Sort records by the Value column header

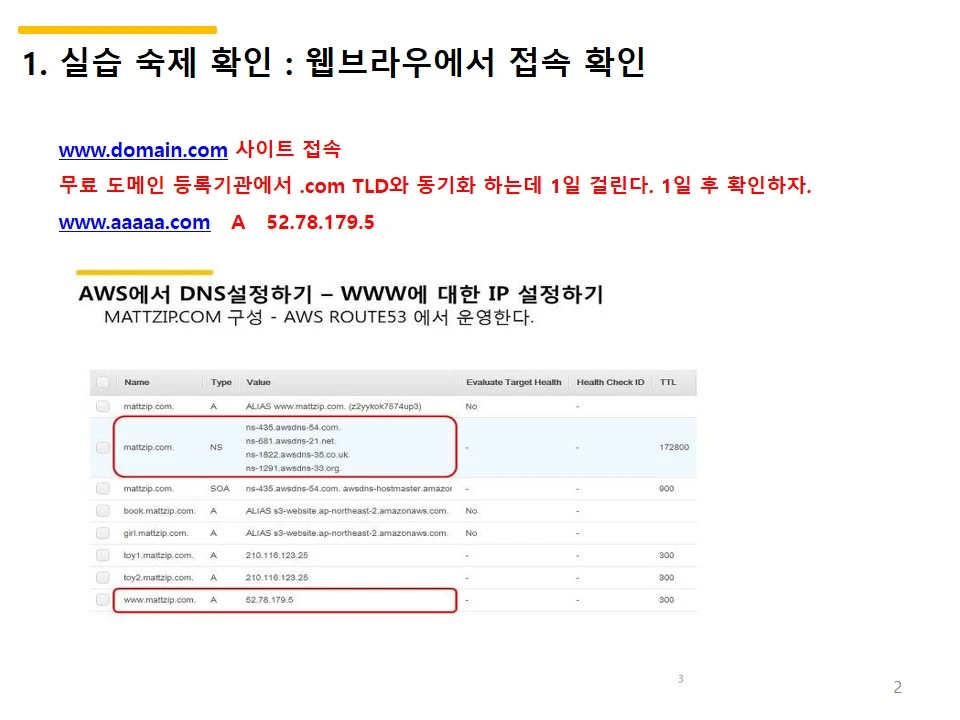[x=260, y=382]
